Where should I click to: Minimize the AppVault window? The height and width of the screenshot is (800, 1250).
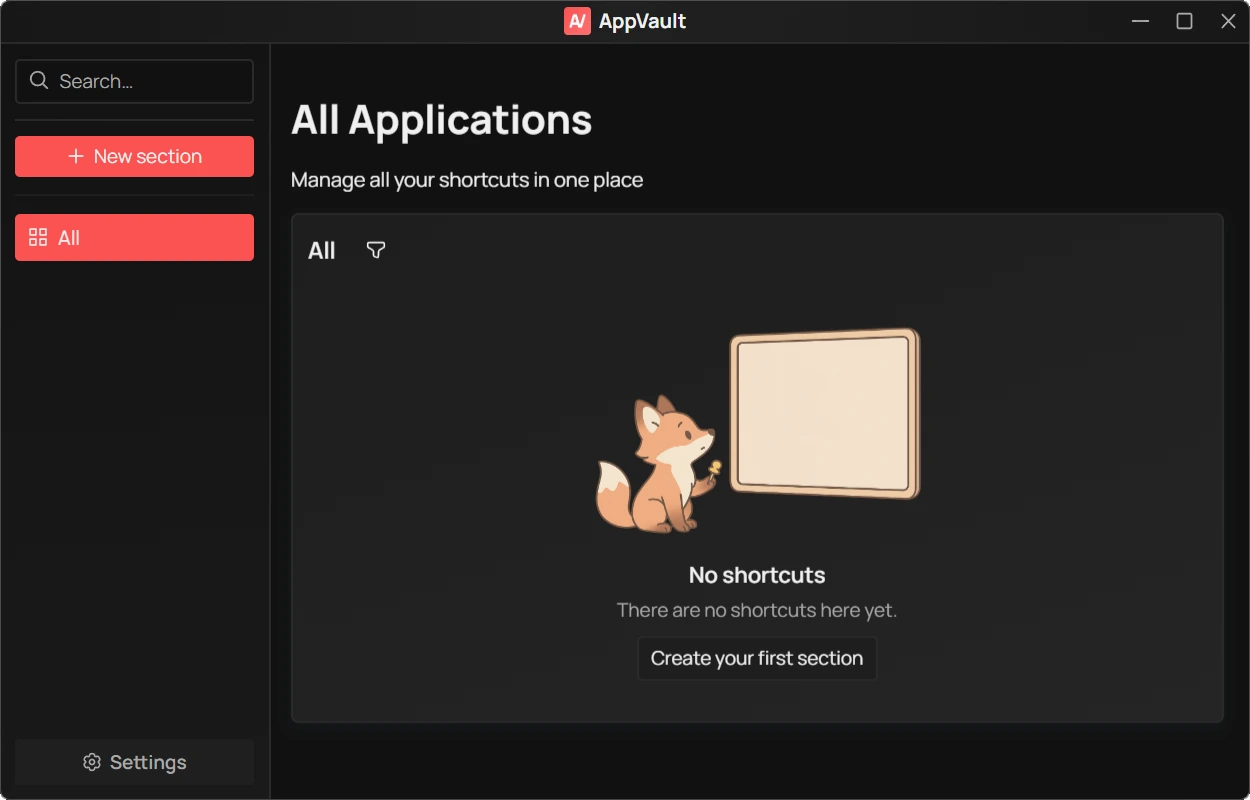1140,20
